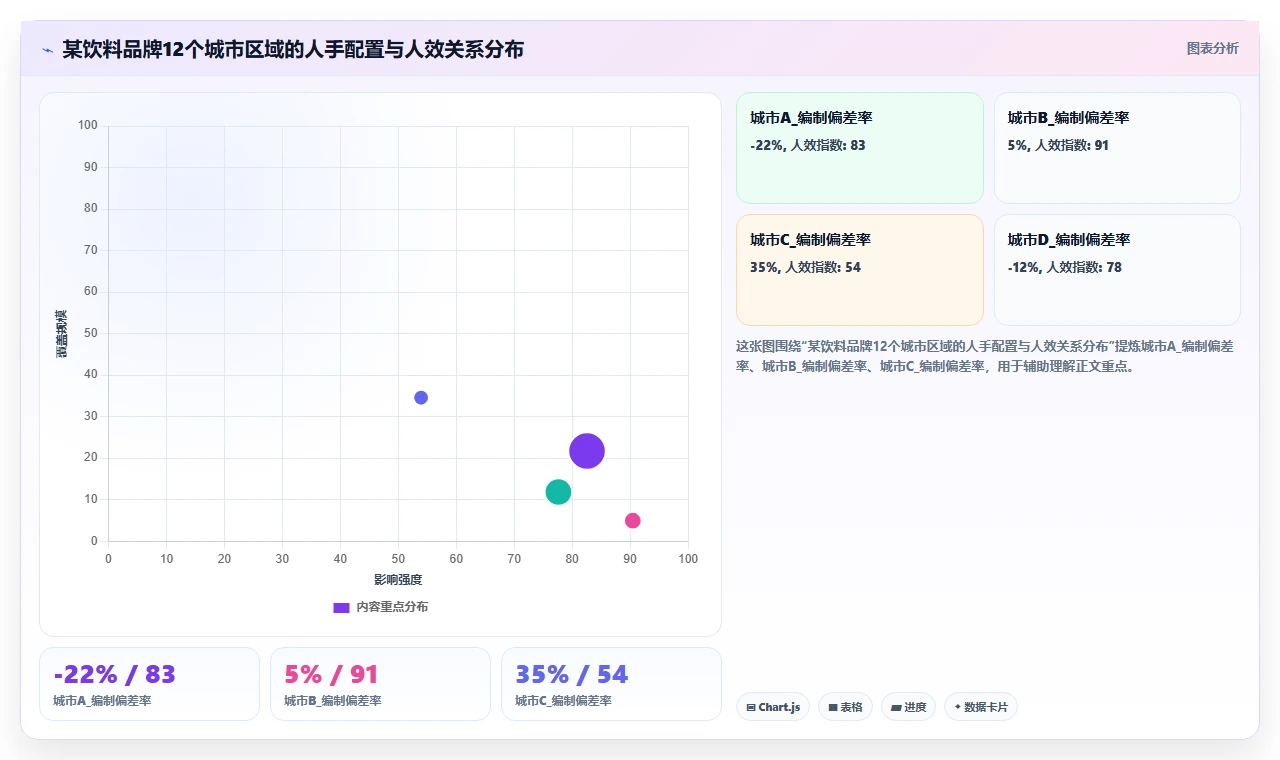This screenshot has width=1280, height=760.
Task: Select the 数据卡片 tag chip
Action: [981, 707]
